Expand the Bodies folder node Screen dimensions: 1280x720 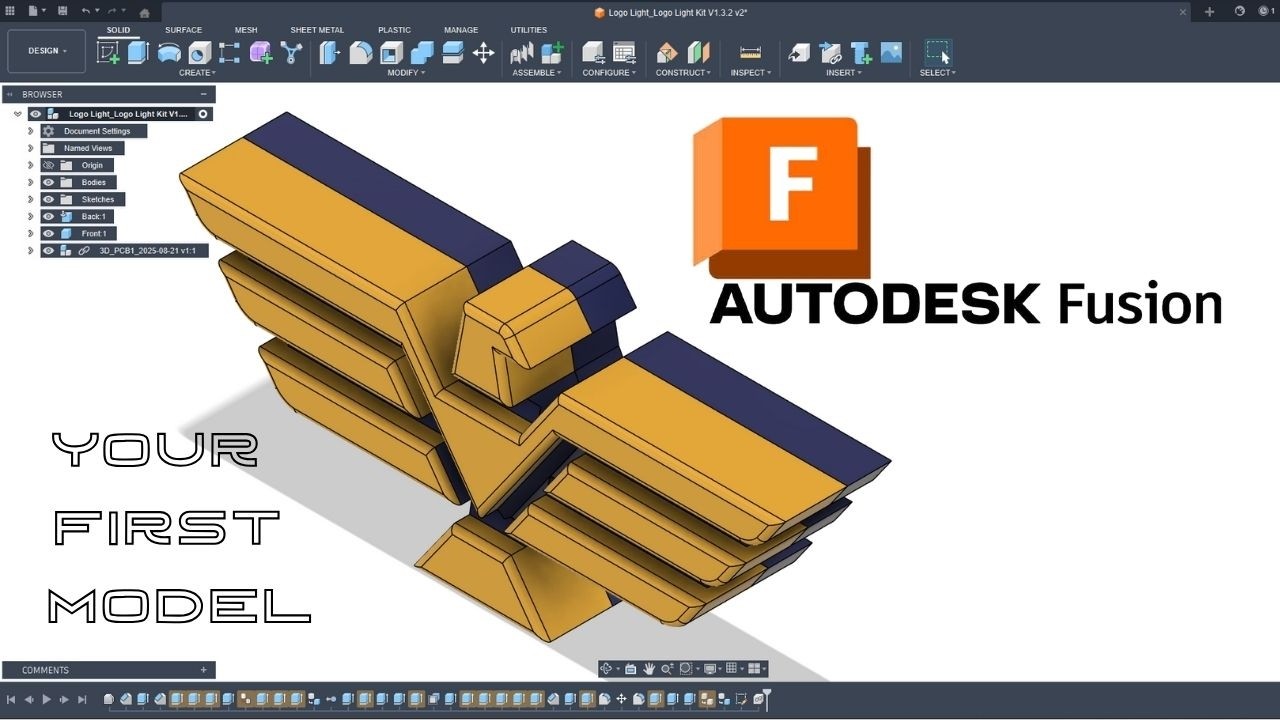tap(31, 182)
